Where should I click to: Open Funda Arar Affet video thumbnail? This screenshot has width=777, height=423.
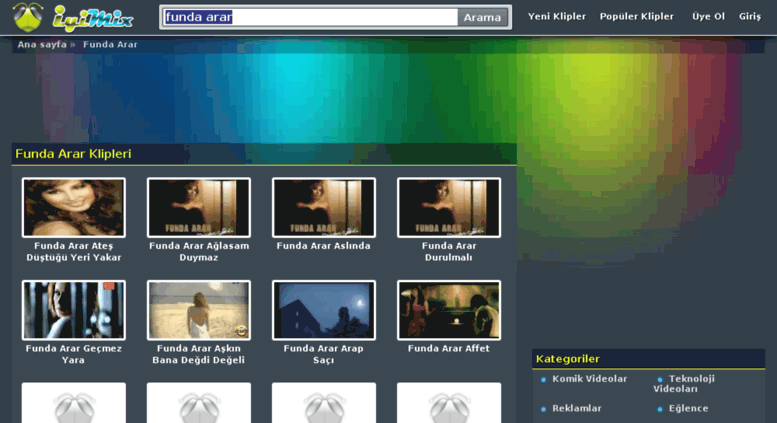pyautogui.click(x=449, y=310)
